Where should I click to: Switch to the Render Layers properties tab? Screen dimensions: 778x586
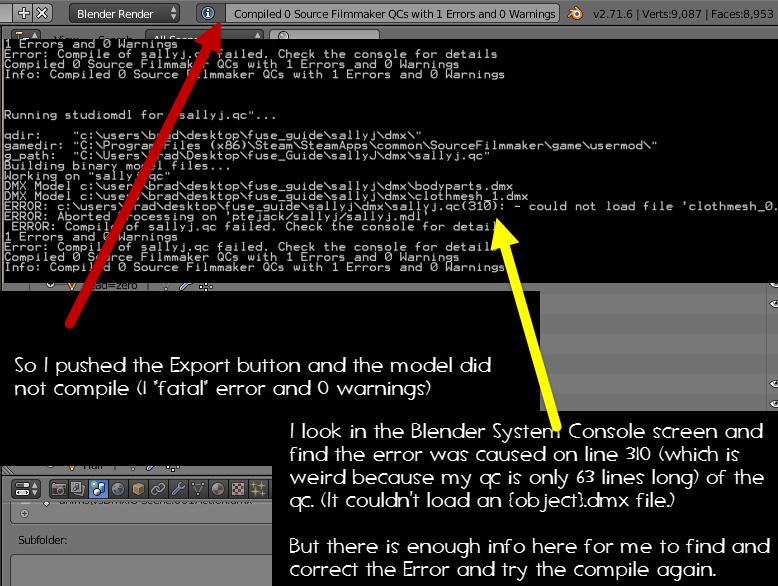coord(78,489)
